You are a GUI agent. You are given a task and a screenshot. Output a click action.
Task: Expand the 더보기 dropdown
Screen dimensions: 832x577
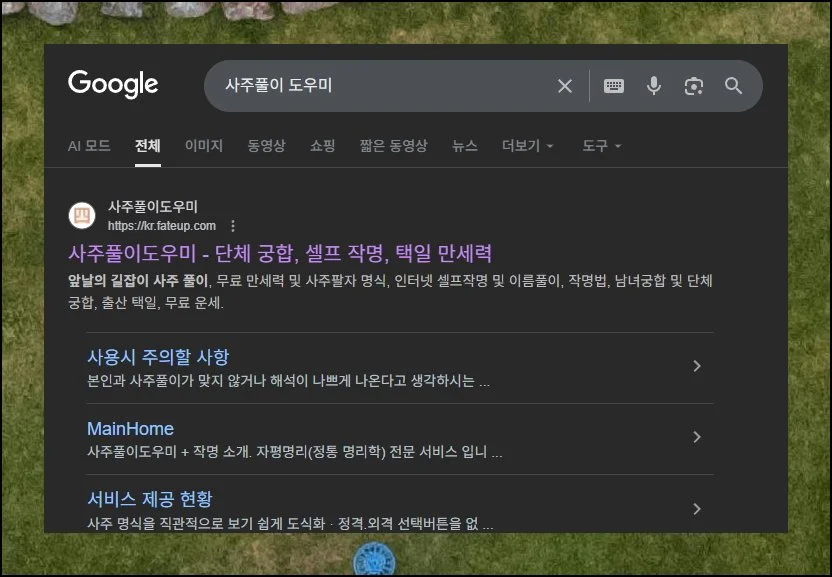click(x=527, y=146)
